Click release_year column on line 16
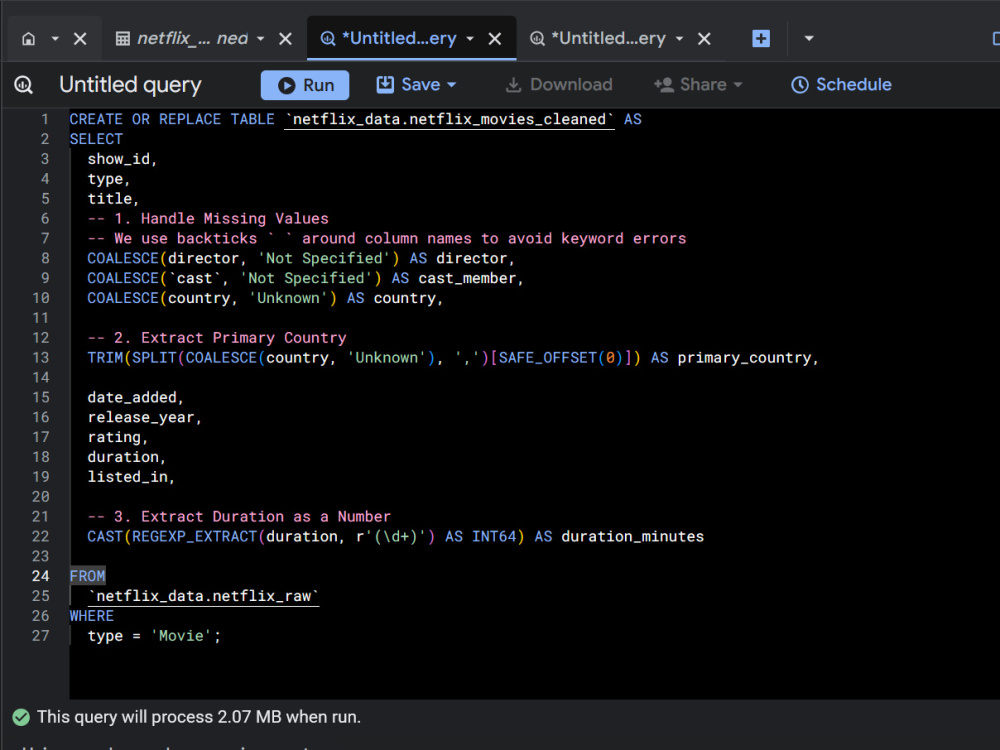 pyautogui.click(x=141, y=418)
